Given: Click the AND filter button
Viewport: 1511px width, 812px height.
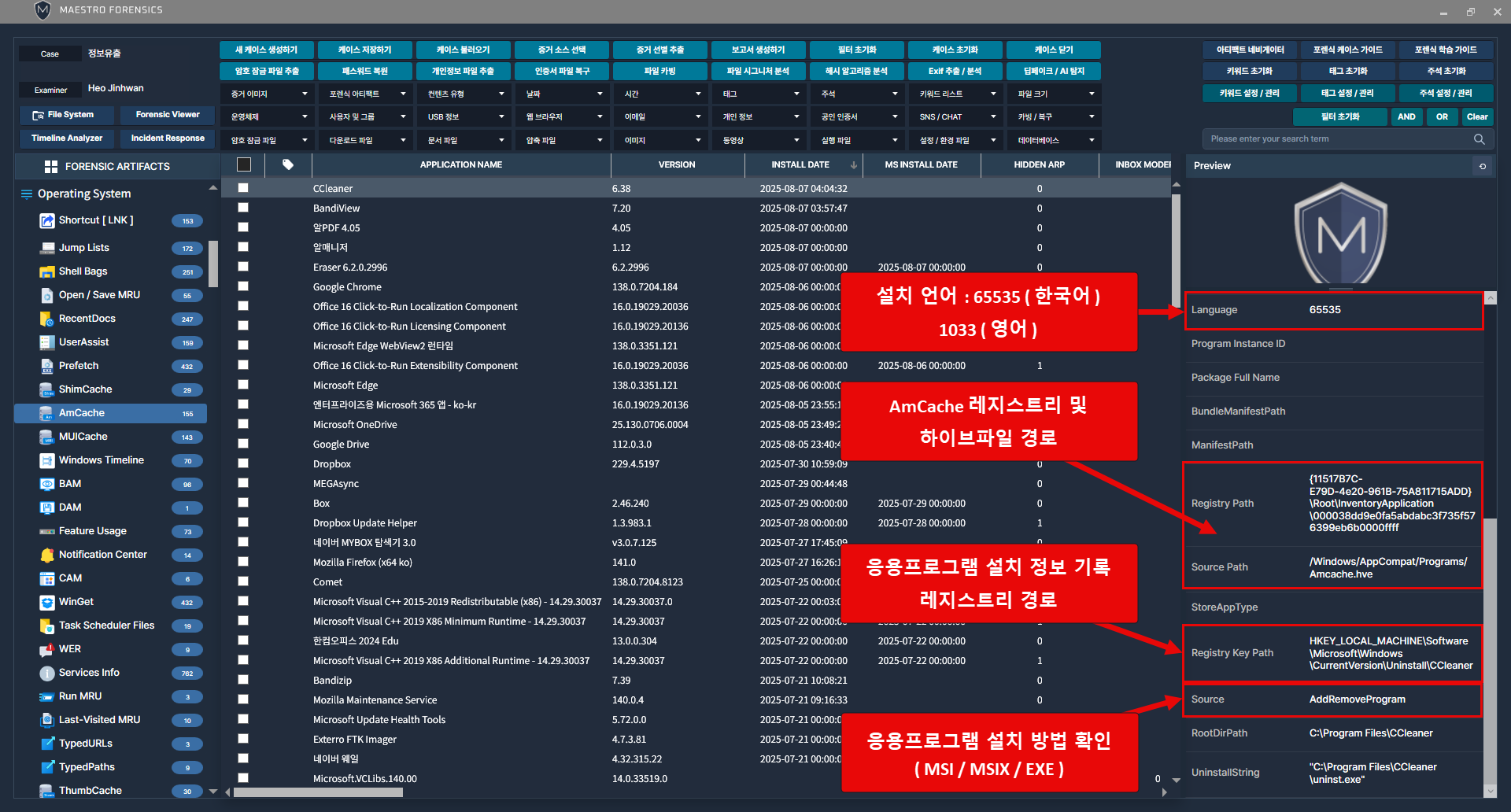Looking at the screenshot, I should tap(1406, 116).
